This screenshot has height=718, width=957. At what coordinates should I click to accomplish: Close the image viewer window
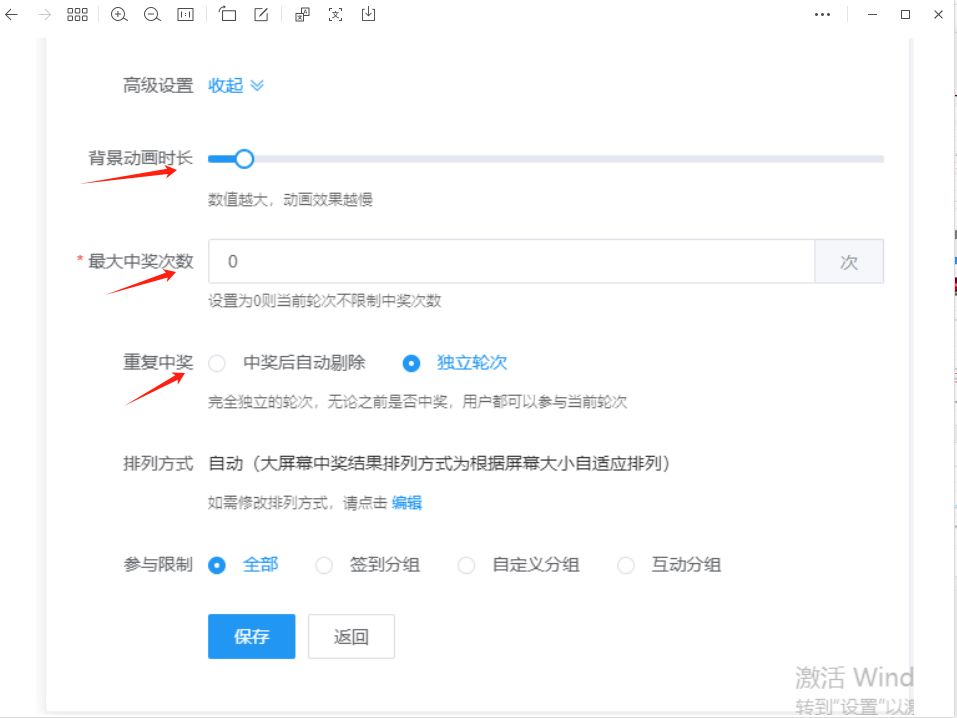[939, 15]
